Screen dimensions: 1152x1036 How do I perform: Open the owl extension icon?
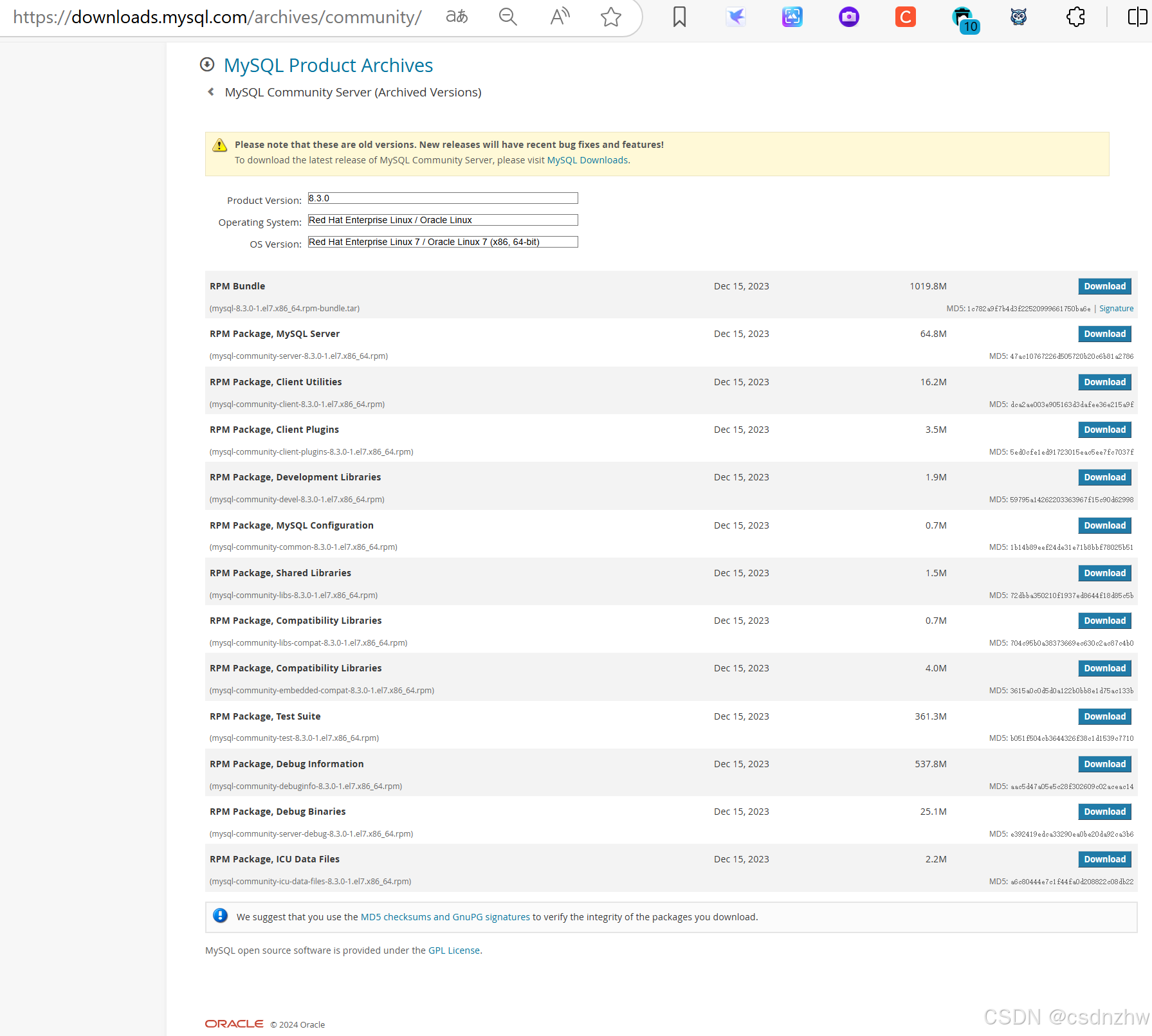click(x=1018, y=17)
